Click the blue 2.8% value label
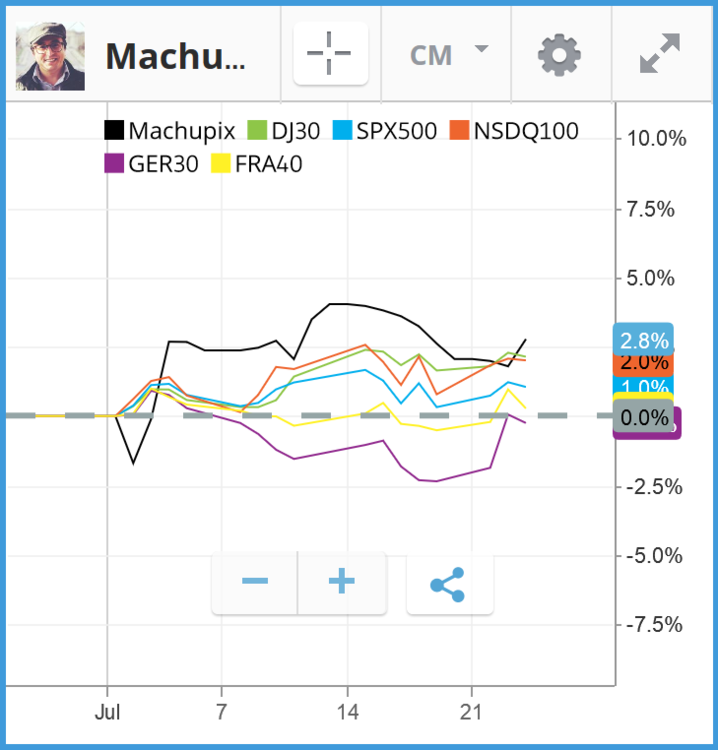This screenshot has width=718, height=750. (x=644, y=338)
